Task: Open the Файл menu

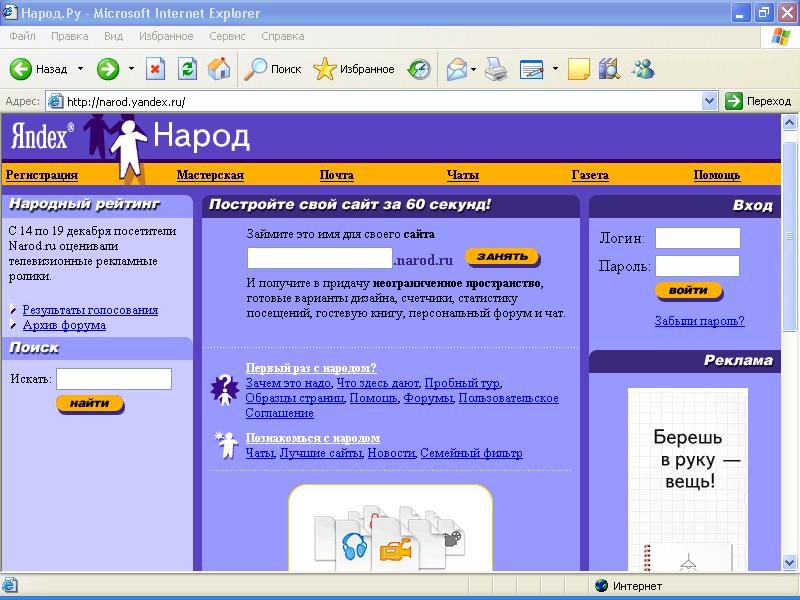Action: coord(22,36)
